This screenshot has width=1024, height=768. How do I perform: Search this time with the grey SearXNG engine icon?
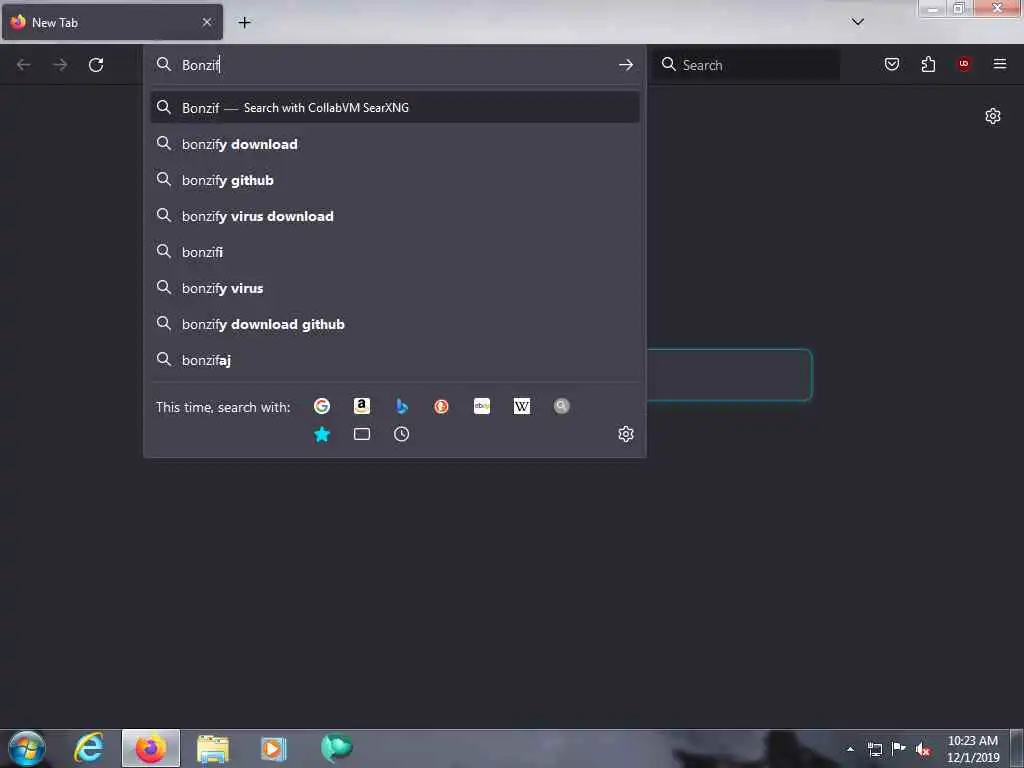(562, 406)
